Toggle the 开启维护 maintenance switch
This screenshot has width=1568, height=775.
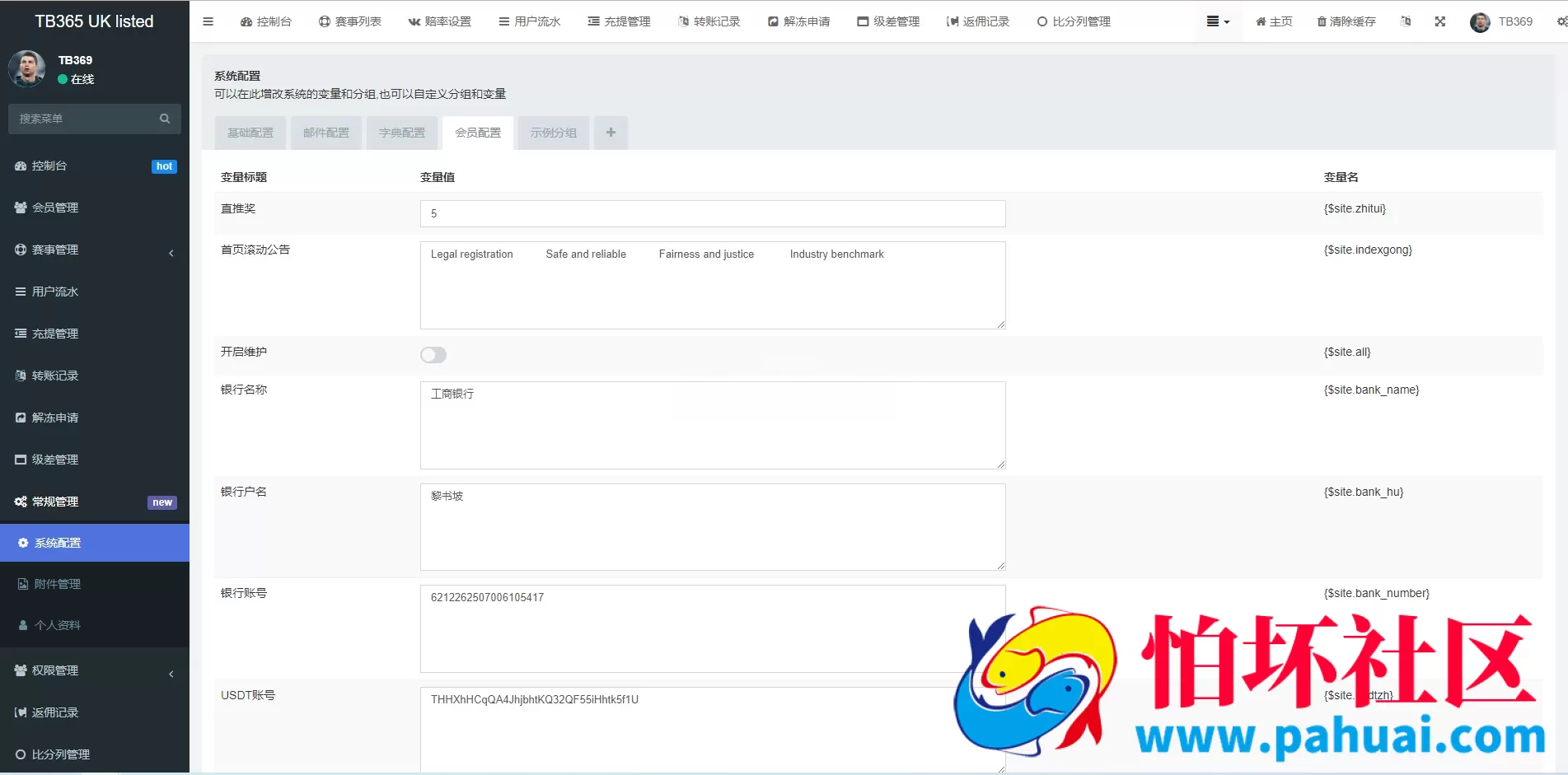[433, 355]
